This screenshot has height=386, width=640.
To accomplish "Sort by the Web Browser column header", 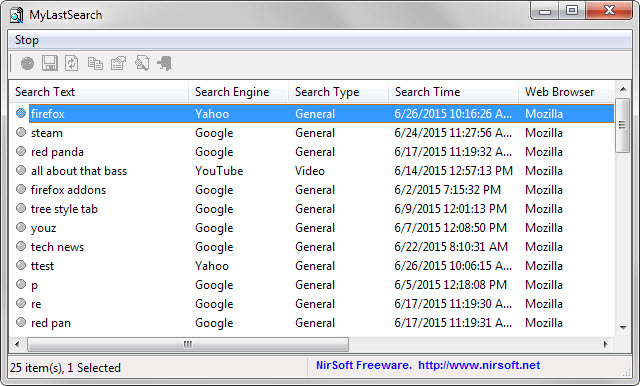I will click(567, 92).
